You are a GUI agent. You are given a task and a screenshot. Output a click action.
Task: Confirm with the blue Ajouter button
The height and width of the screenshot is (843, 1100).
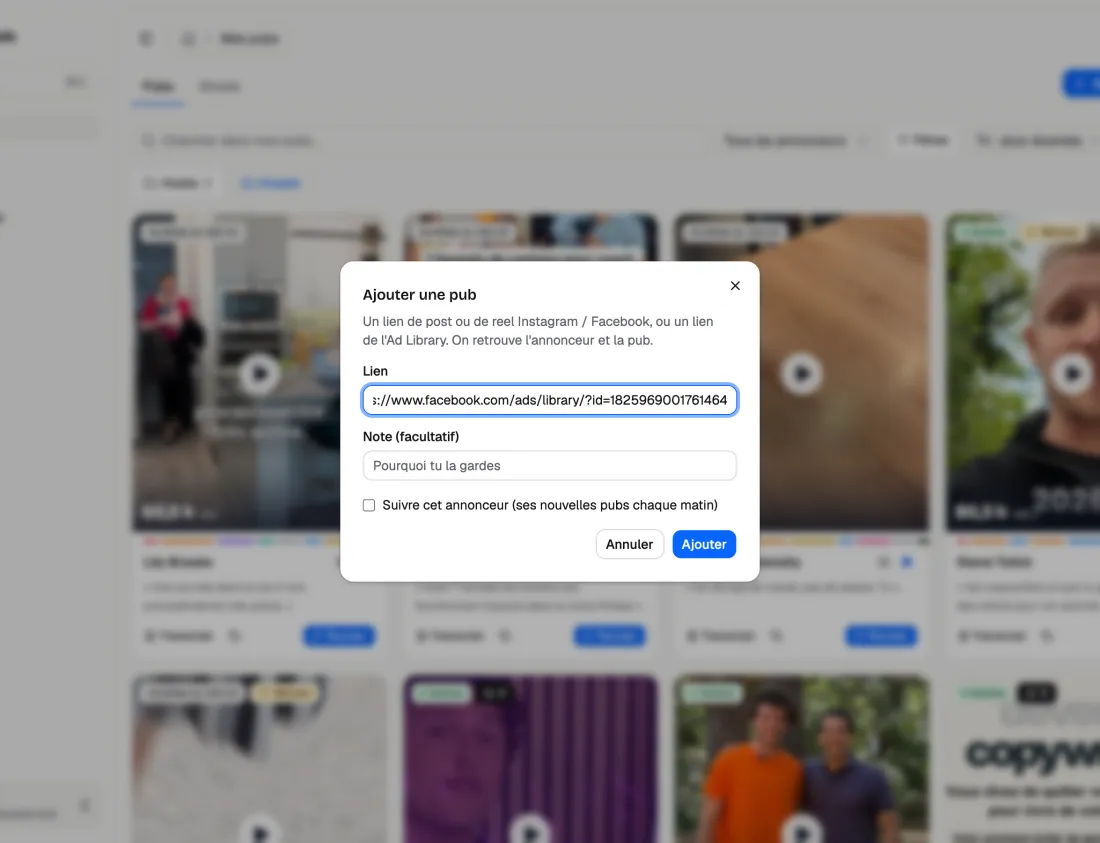click(704, 544)
